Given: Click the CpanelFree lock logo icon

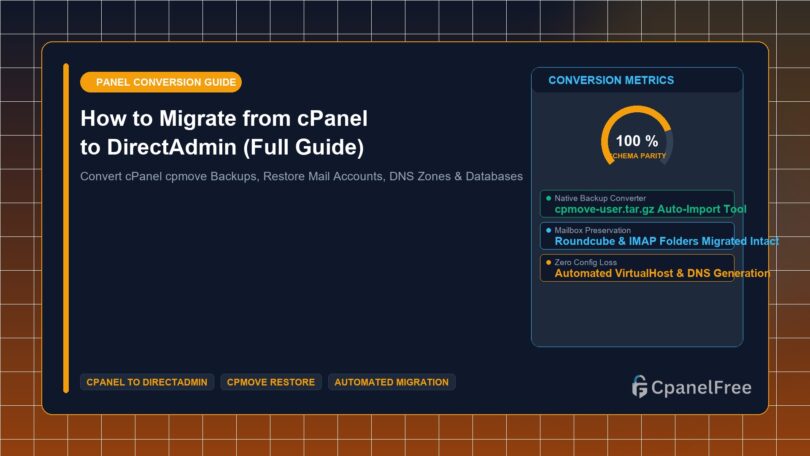Looking at the screenshot, I should point(640,387).
